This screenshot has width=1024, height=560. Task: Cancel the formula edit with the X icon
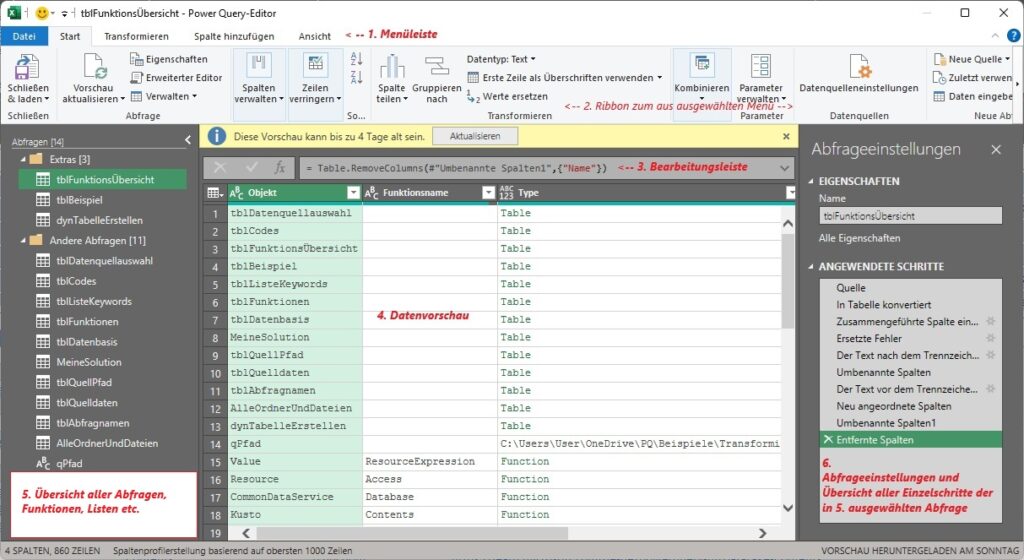[x=220, y=168]
